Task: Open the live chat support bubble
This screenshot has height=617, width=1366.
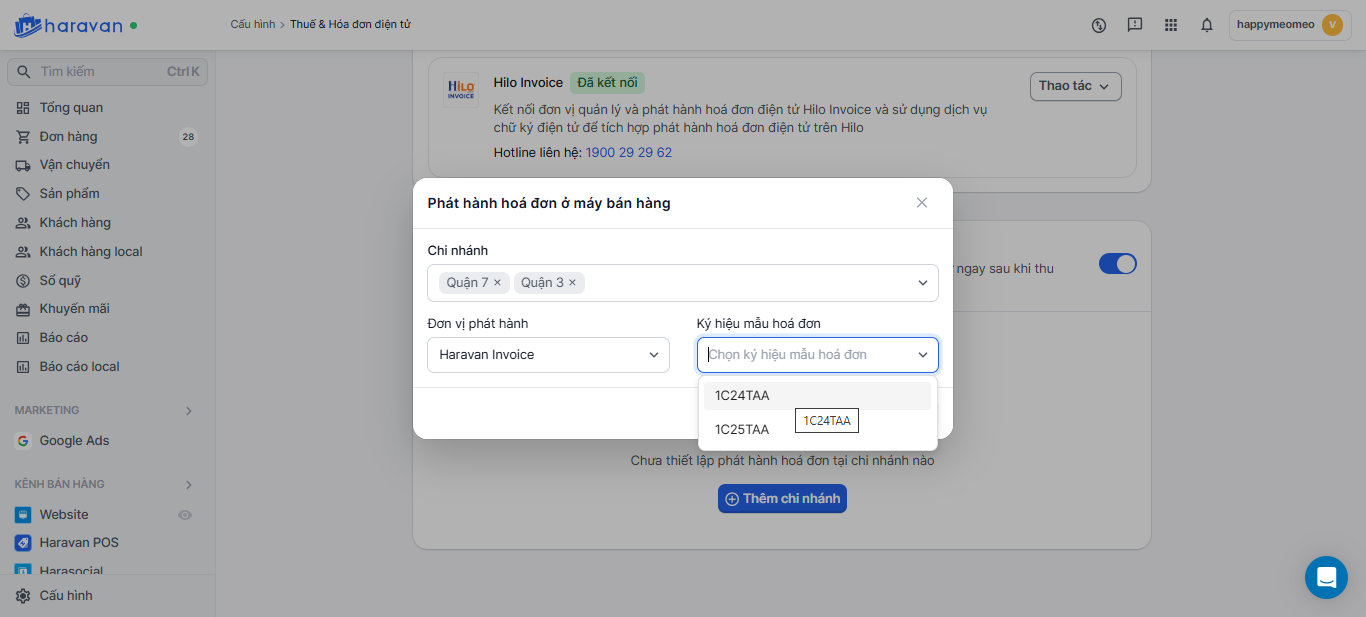Action: tap(1326, 577)
